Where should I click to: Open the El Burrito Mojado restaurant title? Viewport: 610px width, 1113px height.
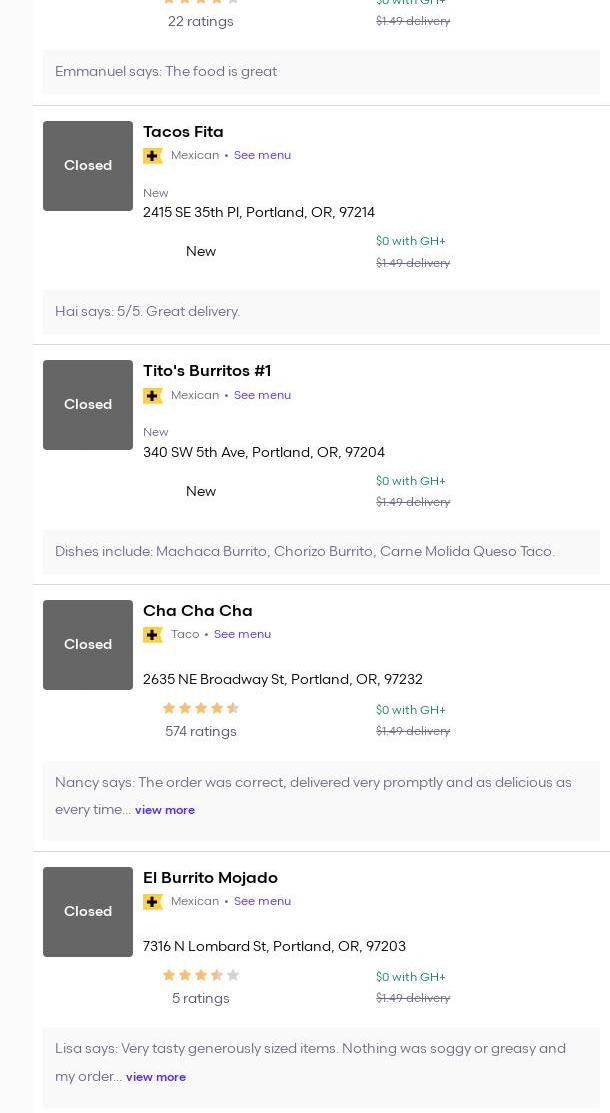point(210,878)
